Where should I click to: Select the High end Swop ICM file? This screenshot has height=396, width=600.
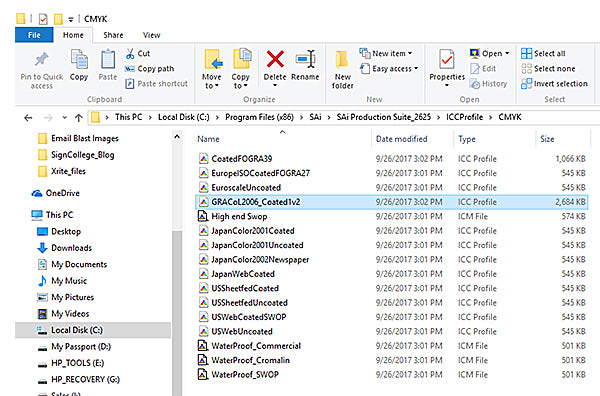tap(391, 217)
